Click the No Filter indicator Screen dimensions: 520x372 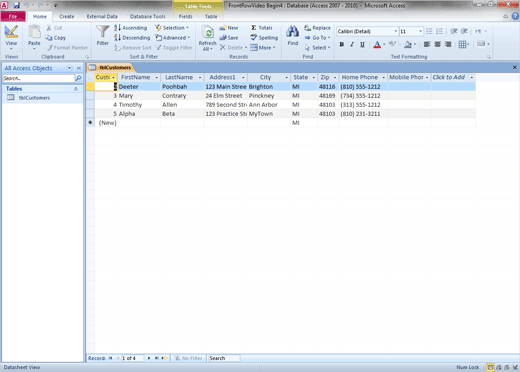pos(189,358)
